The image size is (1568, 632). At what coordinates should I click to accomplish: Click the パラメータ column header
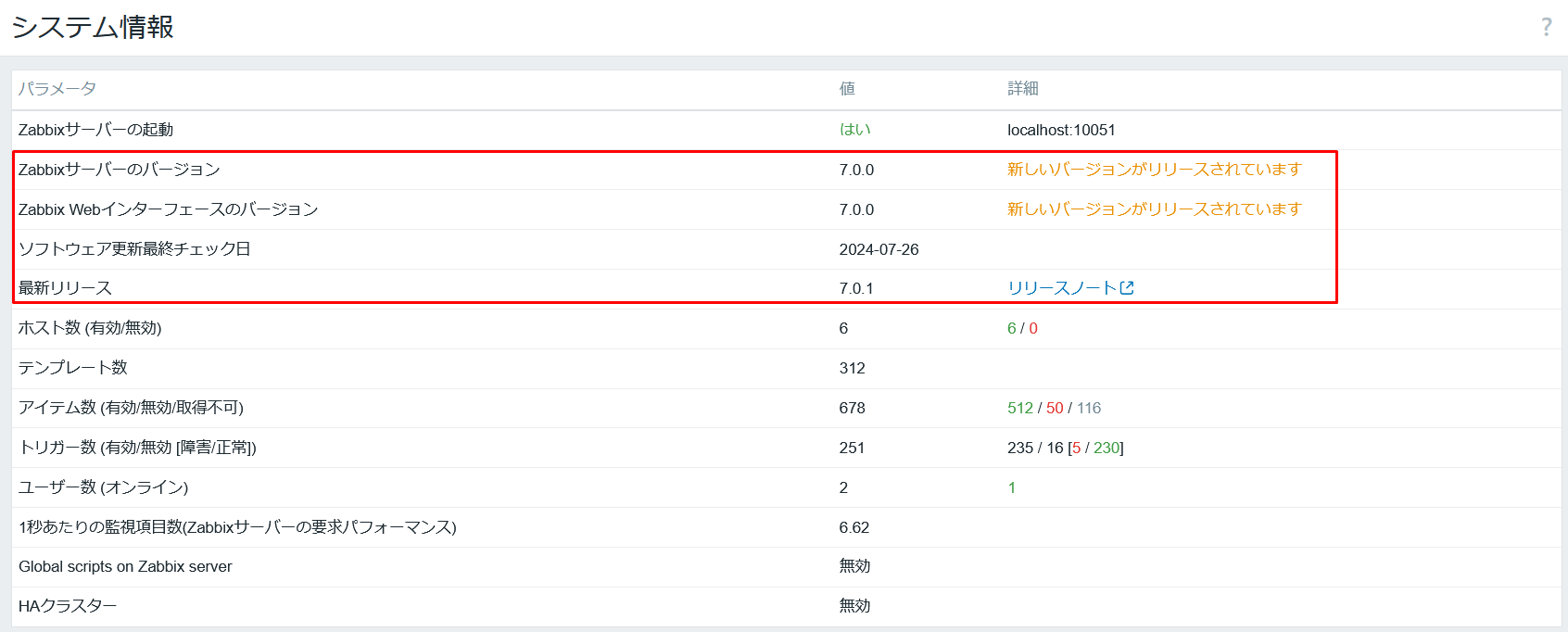coord(57,89)
